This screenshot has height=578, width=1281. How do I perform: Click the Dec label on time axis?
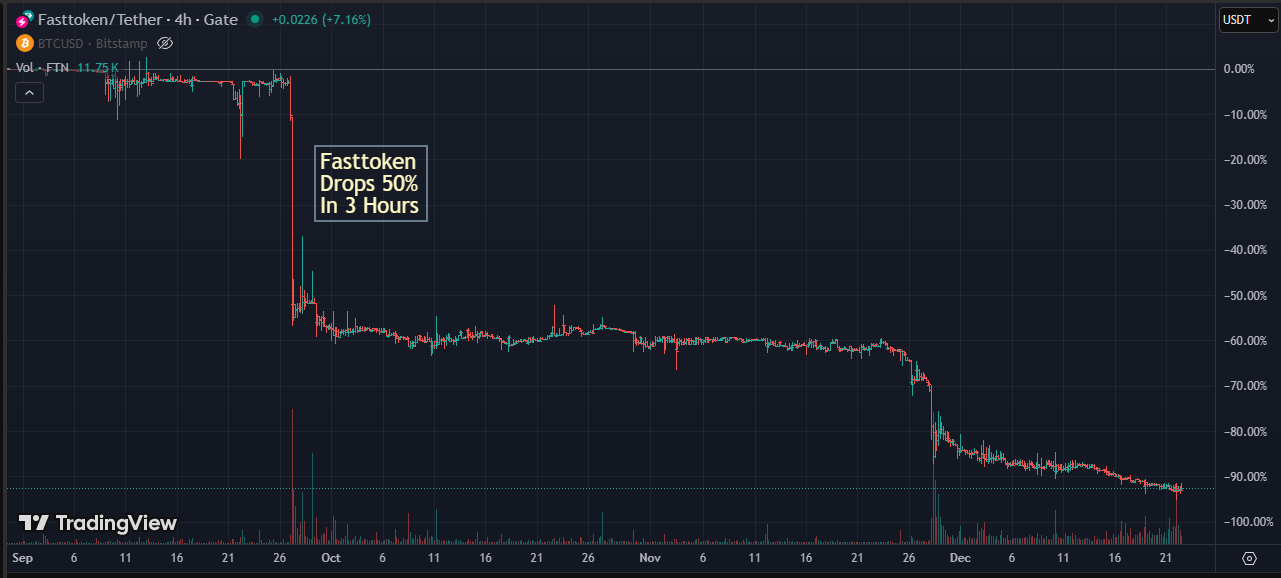point(960,558)
